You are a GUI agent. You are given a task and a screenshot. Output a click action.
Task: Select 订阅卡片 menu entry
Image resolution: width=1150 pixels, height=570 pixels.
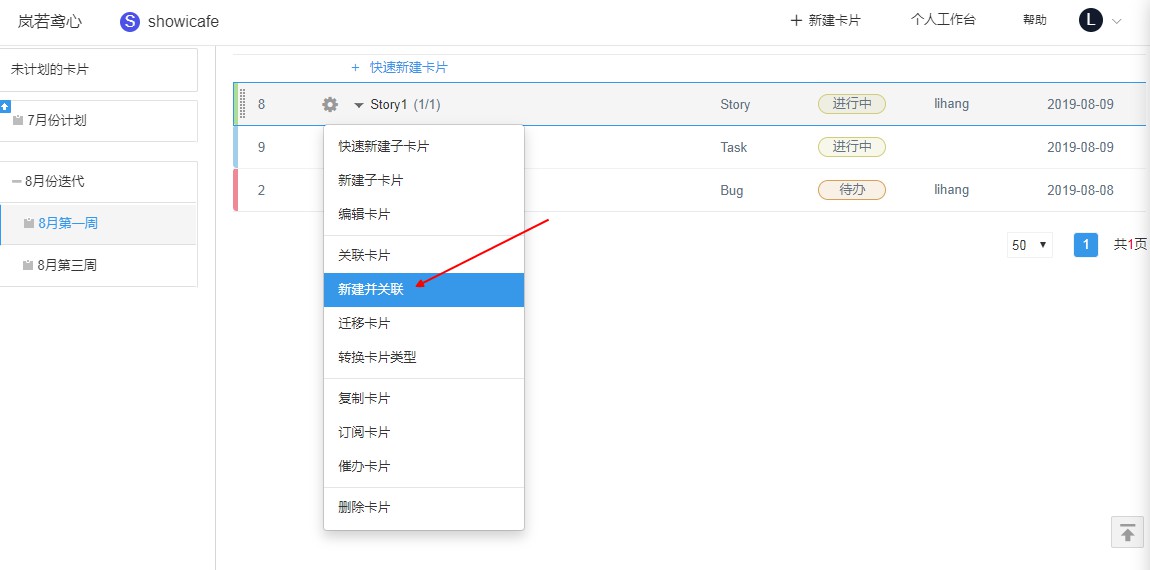click(424, 433)
